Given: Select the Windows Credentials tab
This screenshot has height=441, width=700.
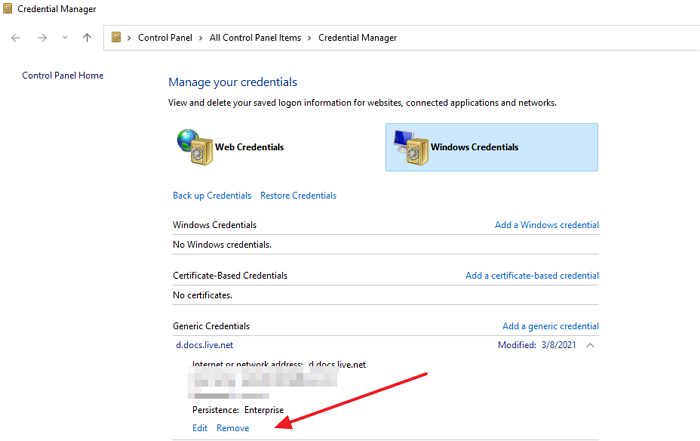Looking at the screenshot, I should [474, 147].
